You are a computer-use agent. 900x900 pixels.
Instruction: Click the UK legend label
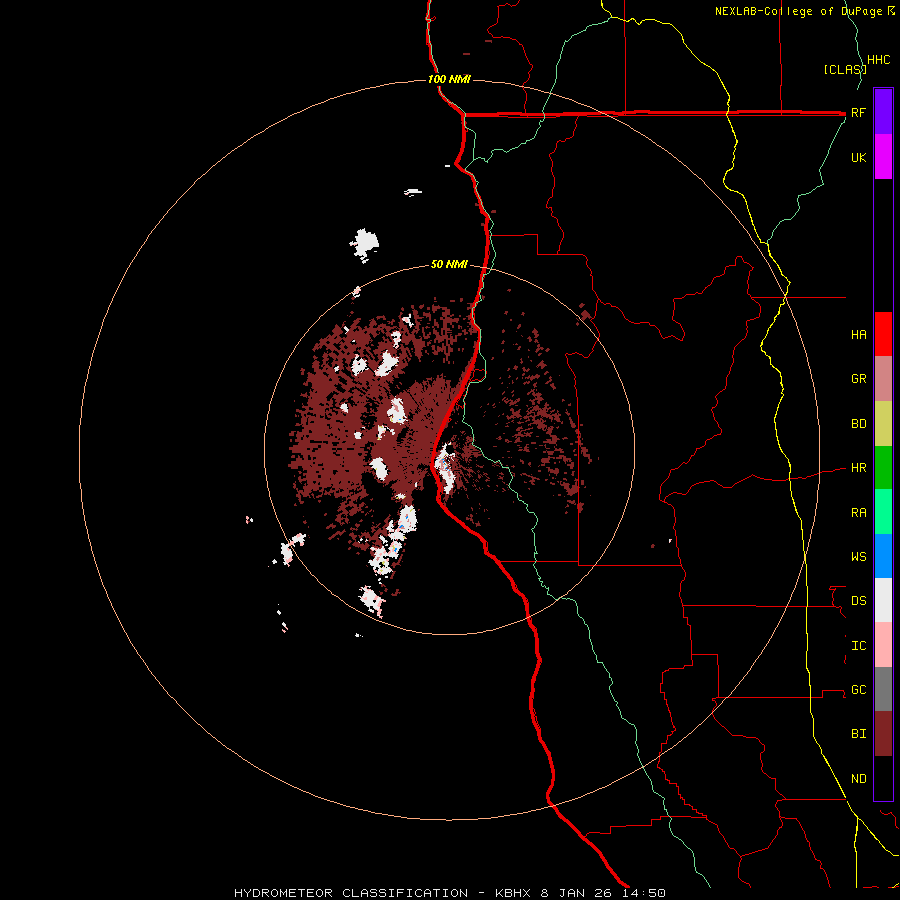(x=859, y=157)
